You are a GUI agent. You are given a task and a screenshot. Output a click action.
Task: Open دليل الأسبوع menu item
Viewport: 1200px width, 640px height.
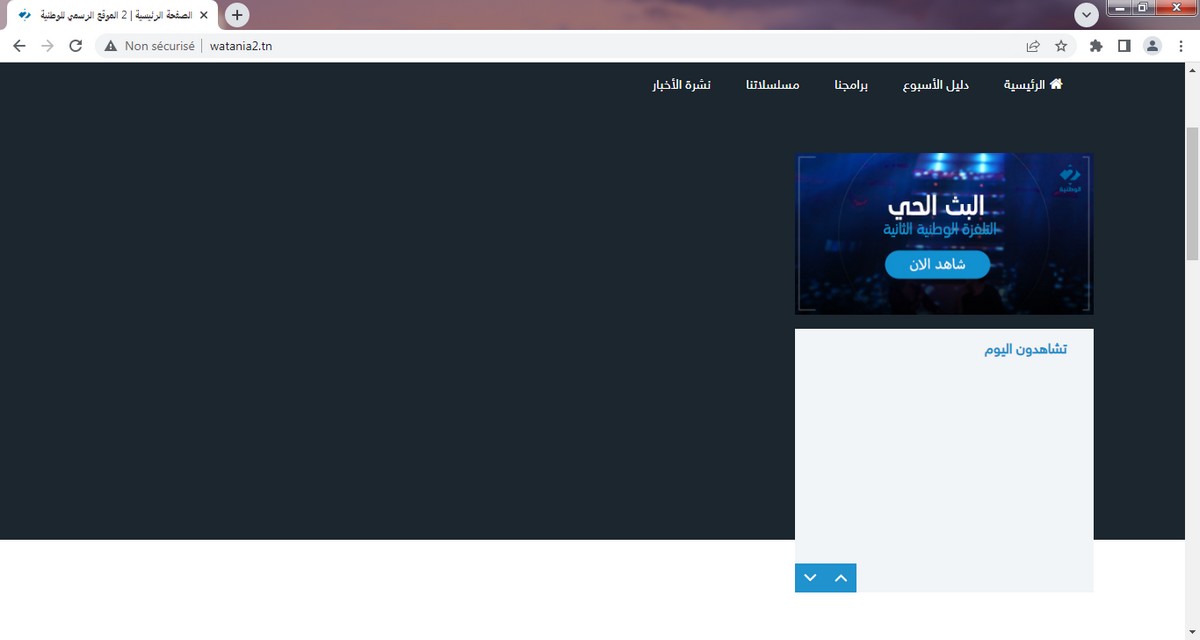(x=935, y=85)
